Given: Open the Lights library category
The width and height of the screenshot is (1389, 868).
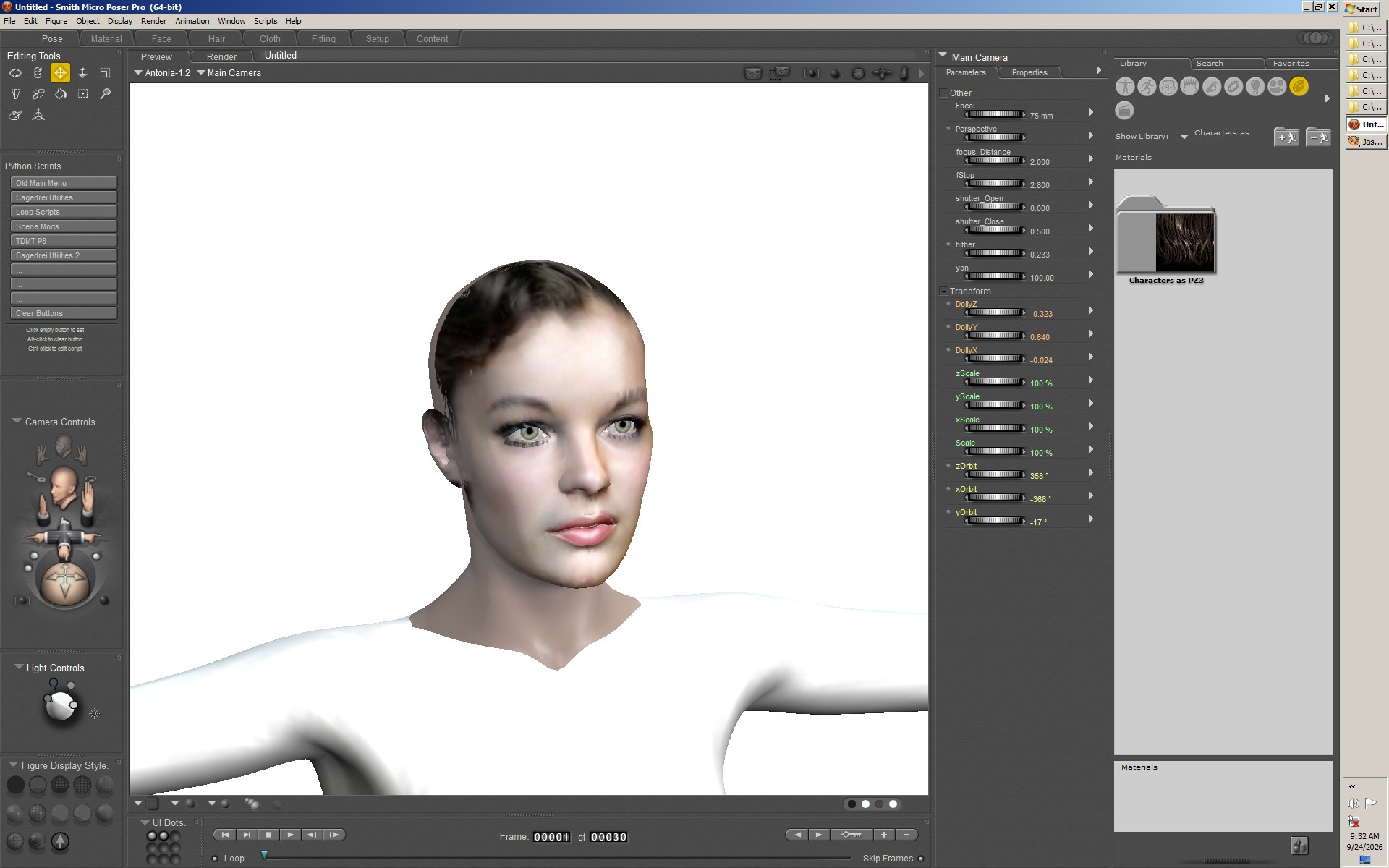Looking at the screenshot, I should point(1255,87).
